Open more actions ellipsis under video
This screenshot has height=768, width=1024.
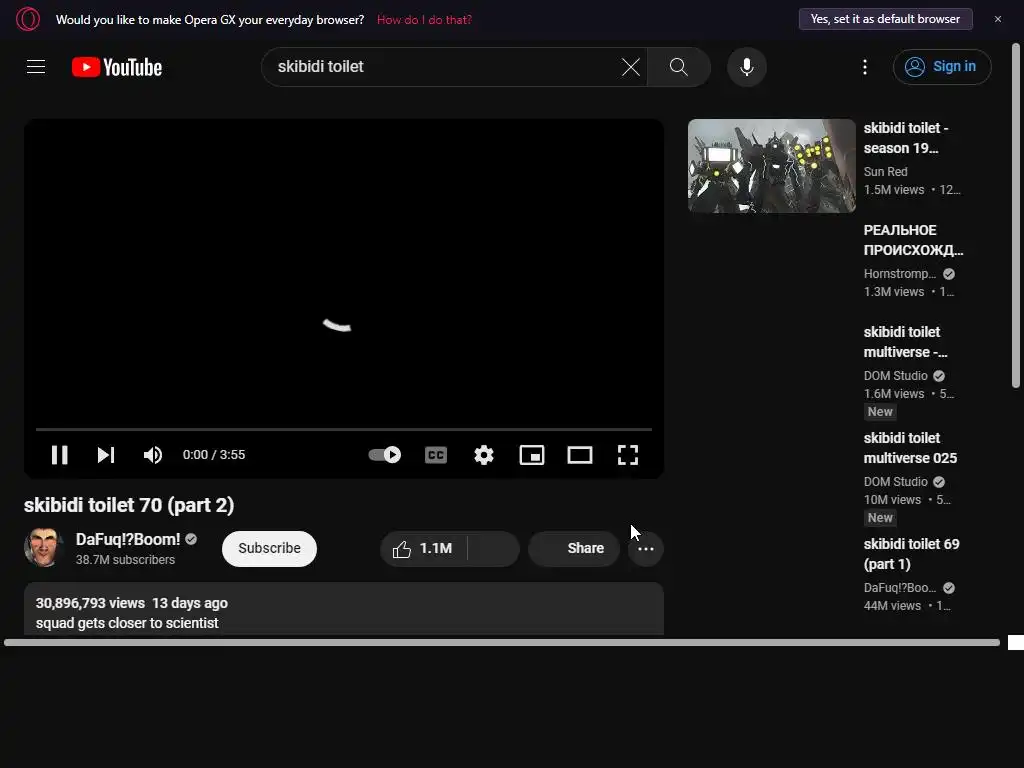(x=645, y=549)
